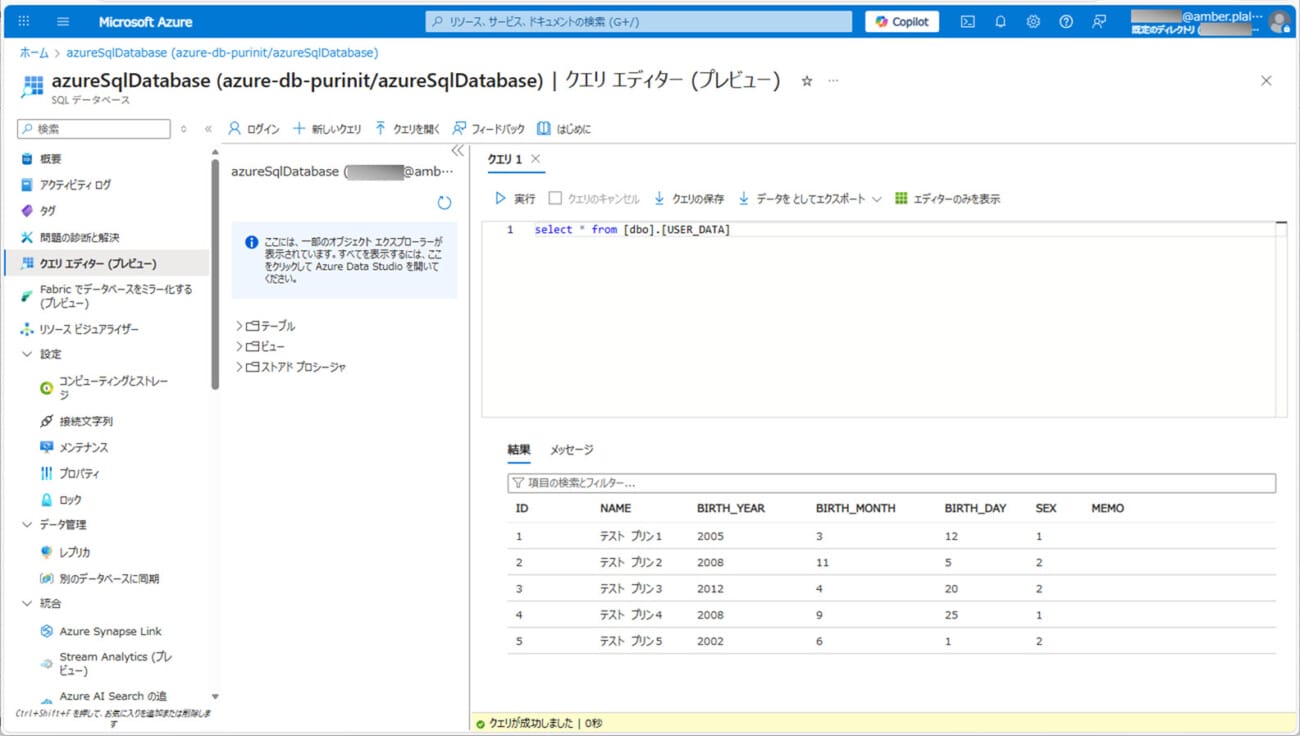Screen dimensions: 1300x736
Task: Expand the ストアド プロシージャ node
Action: [x=239, y=367]
